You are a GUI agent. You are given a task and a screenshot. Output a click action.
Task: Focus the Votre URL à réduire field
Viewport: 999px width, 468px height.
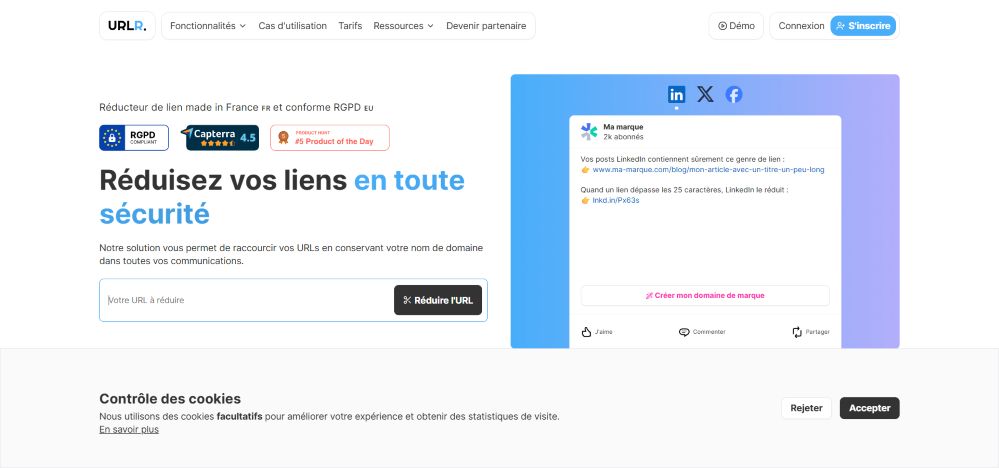coord(248,300)
